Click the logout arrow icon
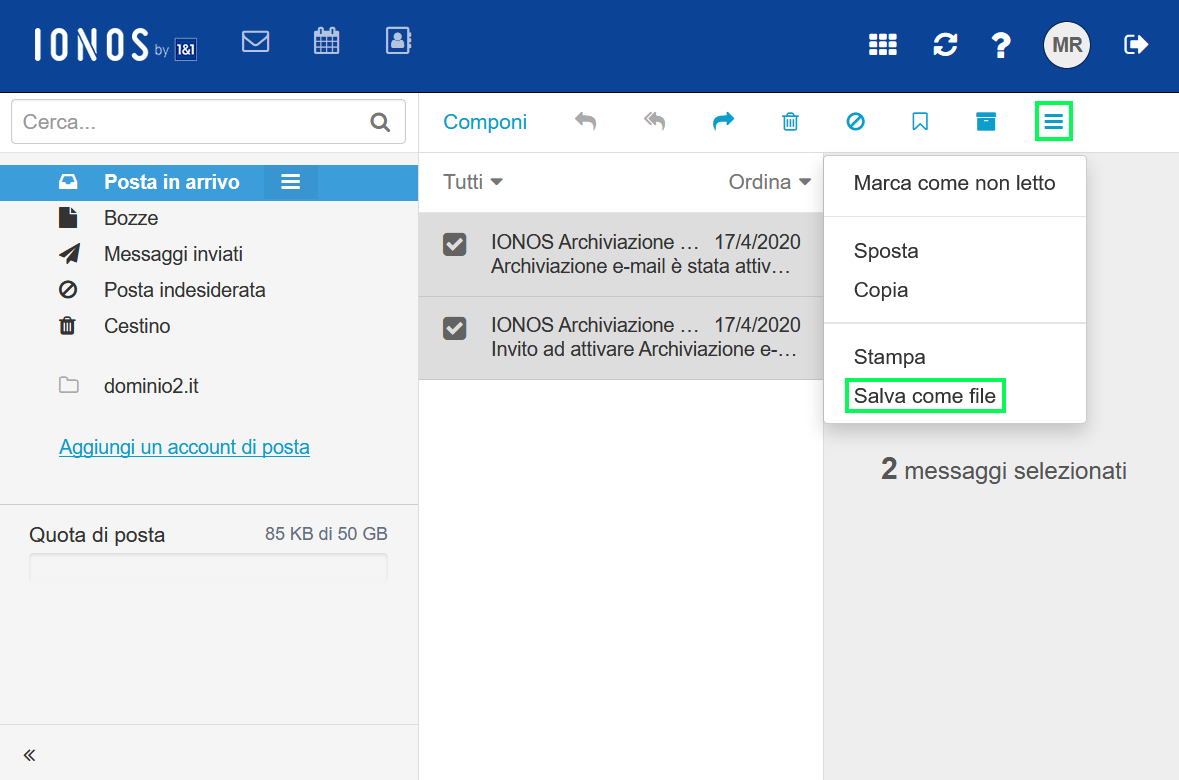The width and height of the screenshot is (1179, 780). [x=1136, y=45]
